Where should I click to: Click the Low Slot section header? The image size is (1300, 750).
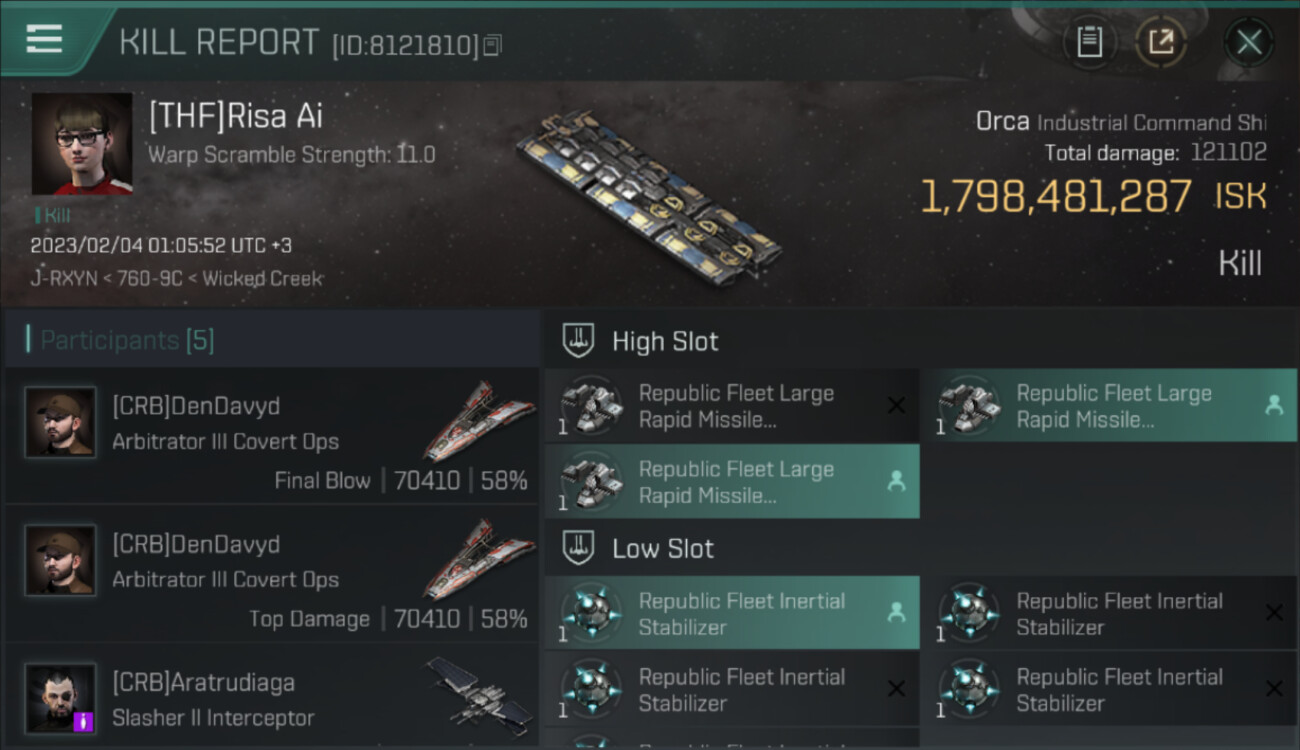[663, 548]
